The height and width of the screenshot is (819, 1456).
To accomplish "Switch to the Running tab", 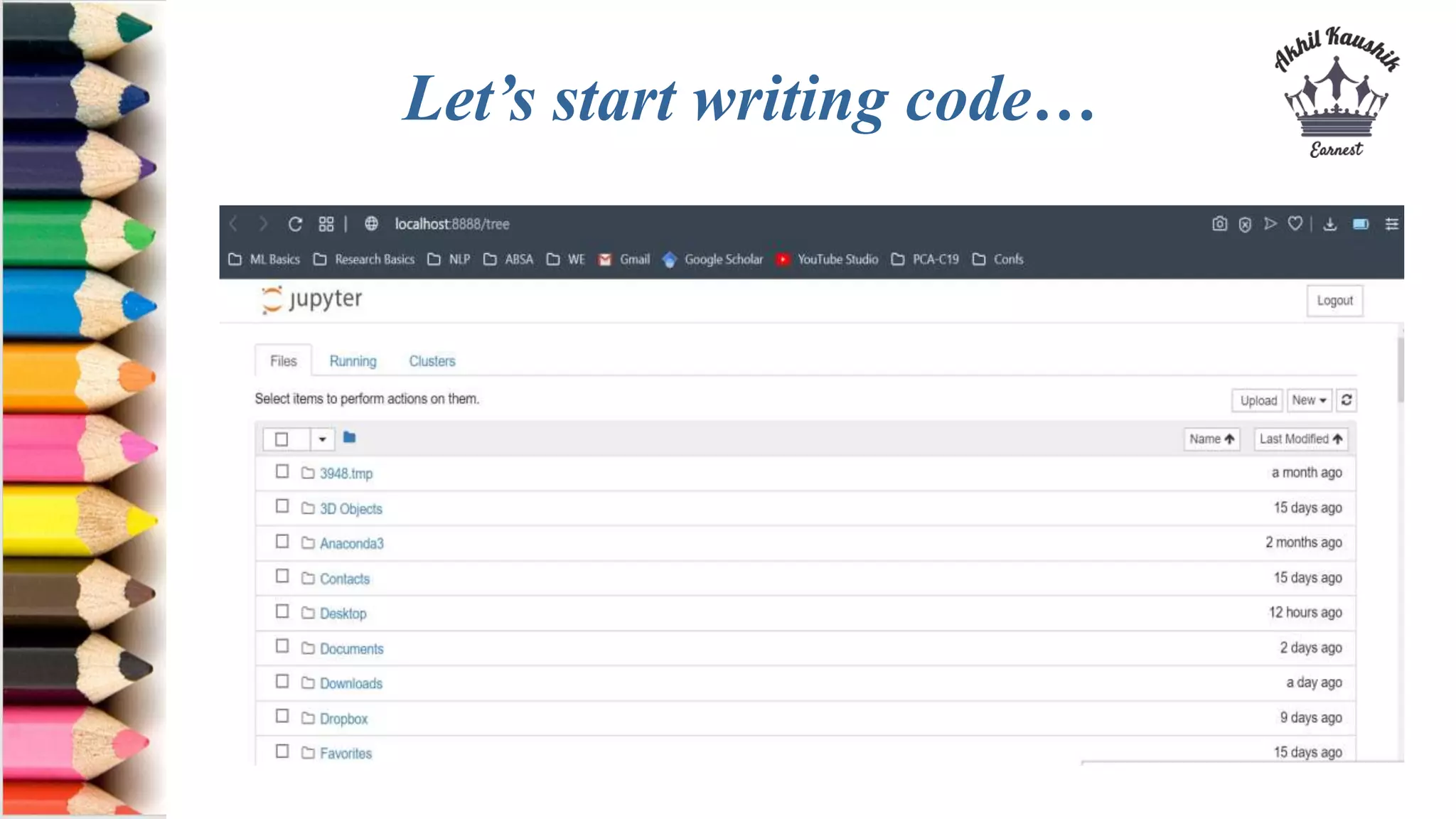I will [353, 361].
